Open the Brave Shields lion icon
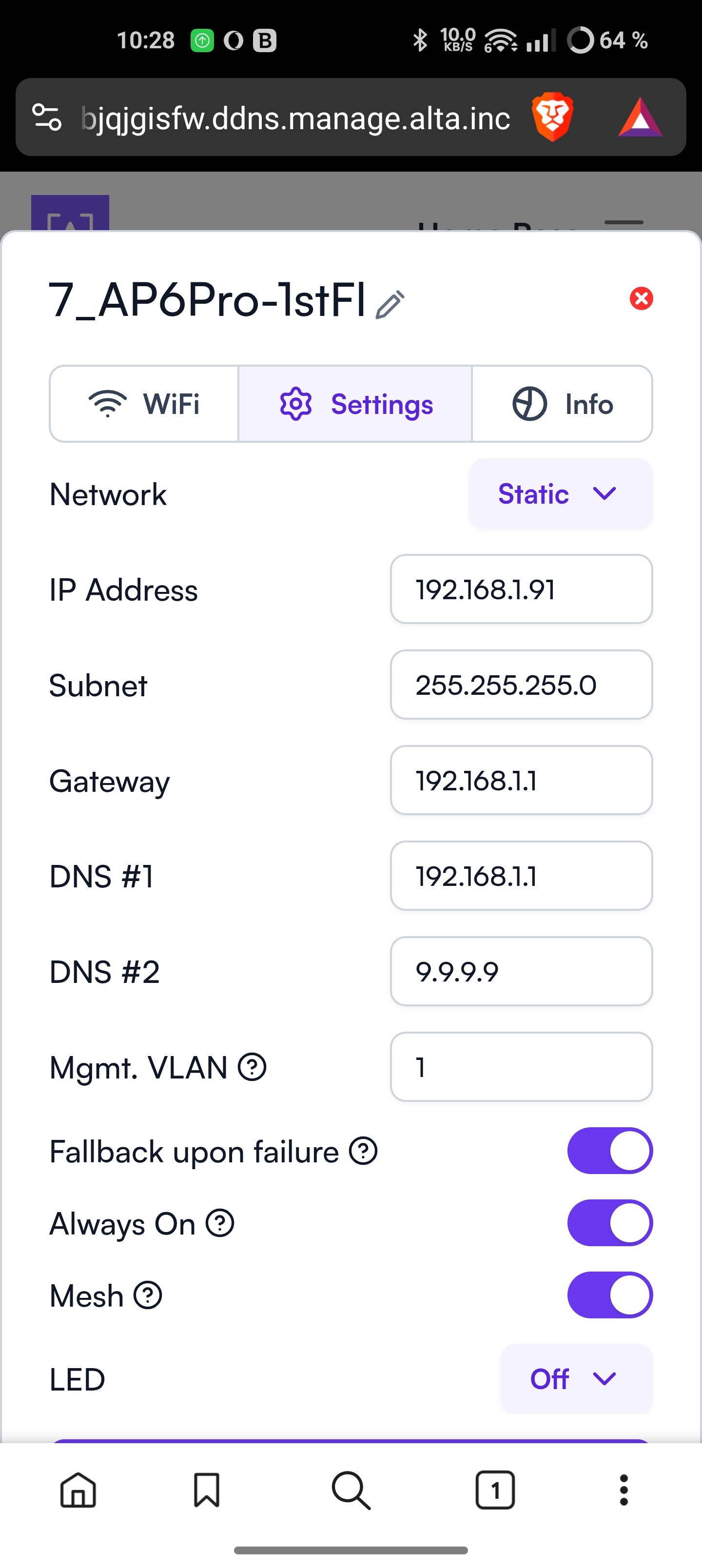Viewport: 702px width, 1568px height. pos(552,118)
